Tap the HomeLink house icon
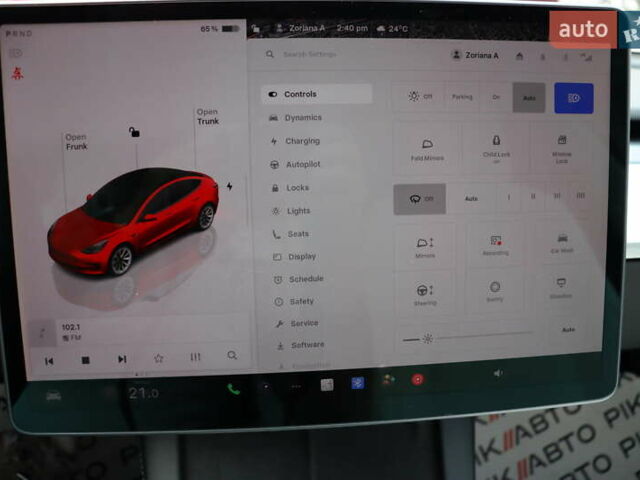Screen dimensions: 640x480 click(519, 56)
